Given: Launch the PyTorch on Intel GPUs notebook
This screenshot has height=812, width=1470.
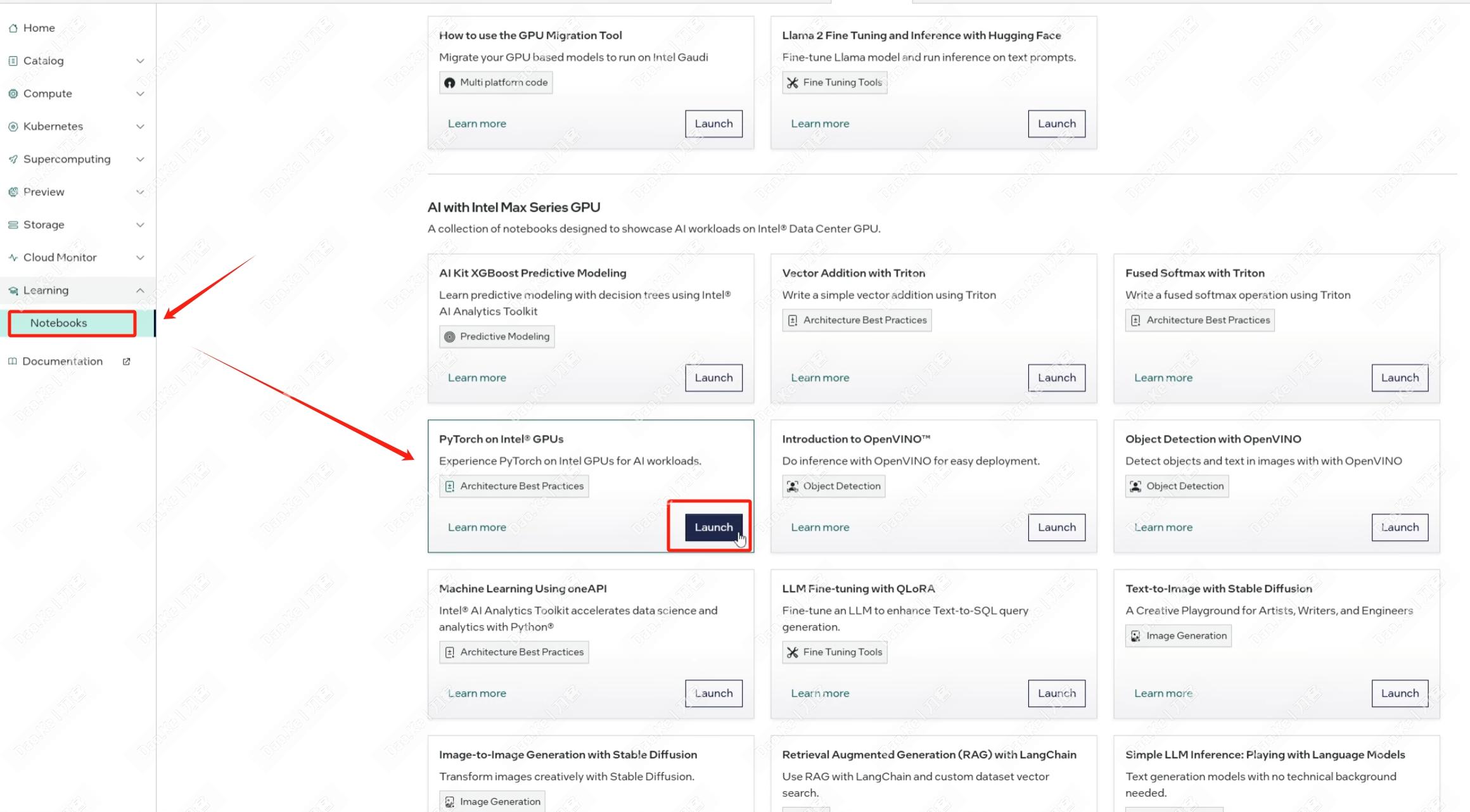Looking at the screenshot, I should click(x=713, y=527).
